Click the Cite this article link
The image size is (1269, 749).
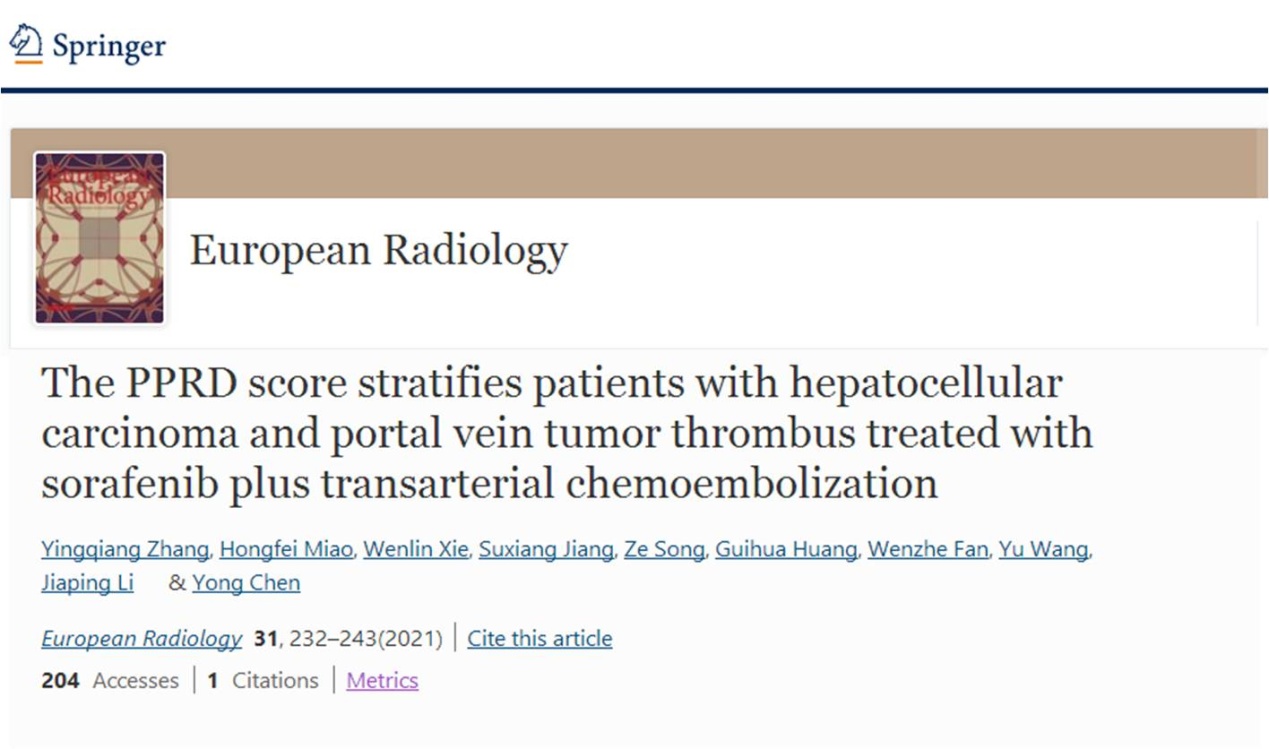(540, 638)
